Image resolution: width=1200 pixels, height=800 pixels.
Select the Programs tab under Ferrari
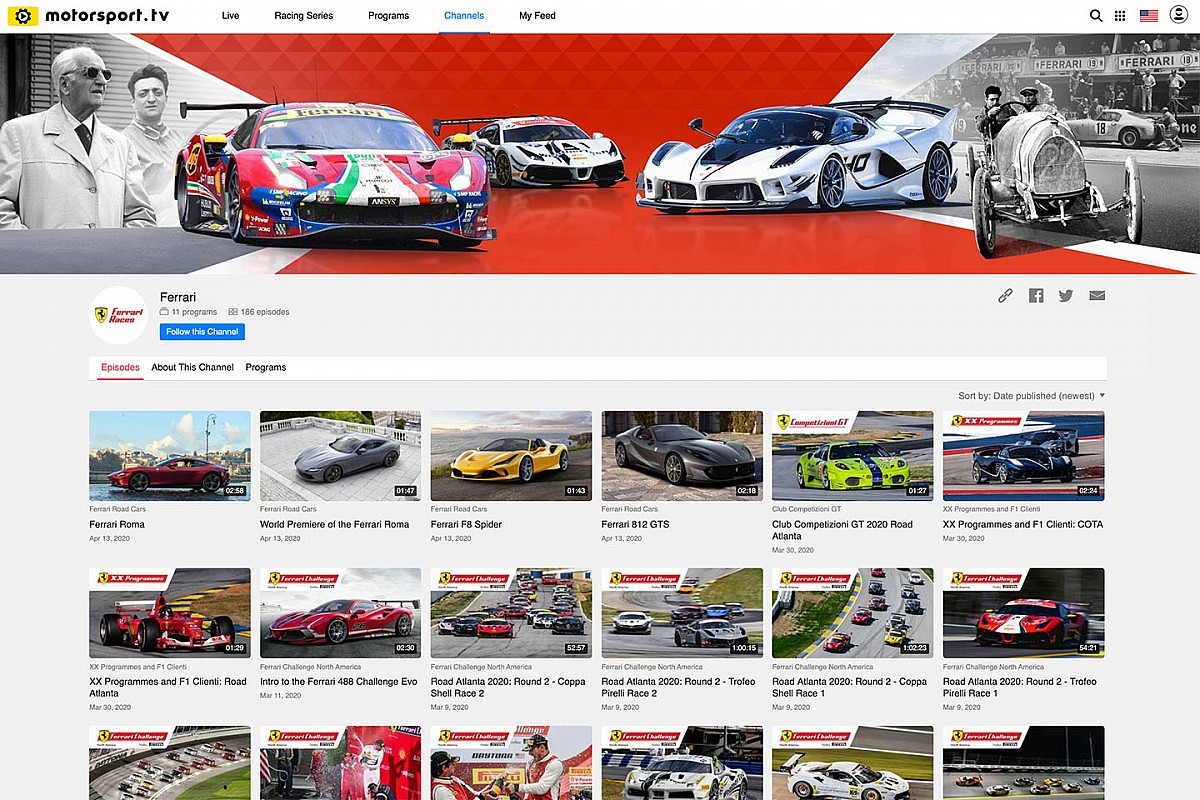265,367
